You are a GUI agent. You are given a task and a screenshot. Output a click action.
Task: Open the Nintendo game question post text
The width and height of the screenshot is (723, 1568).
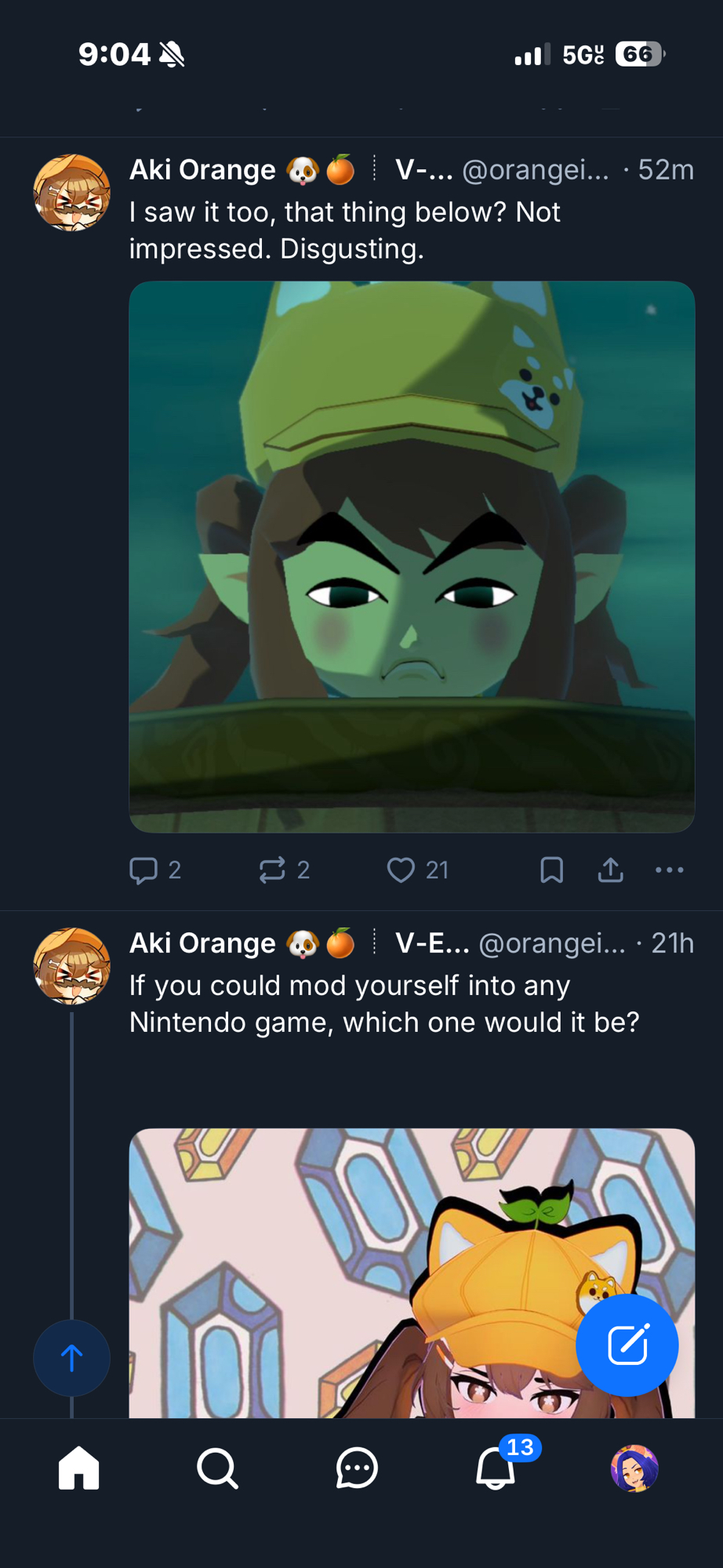pyautogui.click(x=384, y=1004)
